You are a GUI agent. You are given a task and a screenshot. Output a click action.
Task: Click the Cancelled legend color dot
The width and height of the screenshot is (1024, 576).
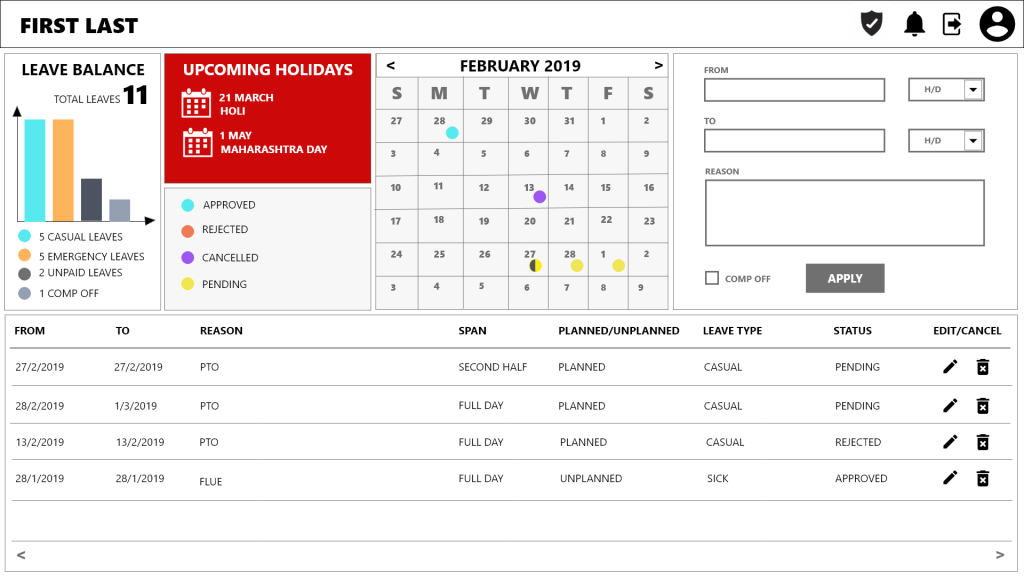tap(187, 257)
